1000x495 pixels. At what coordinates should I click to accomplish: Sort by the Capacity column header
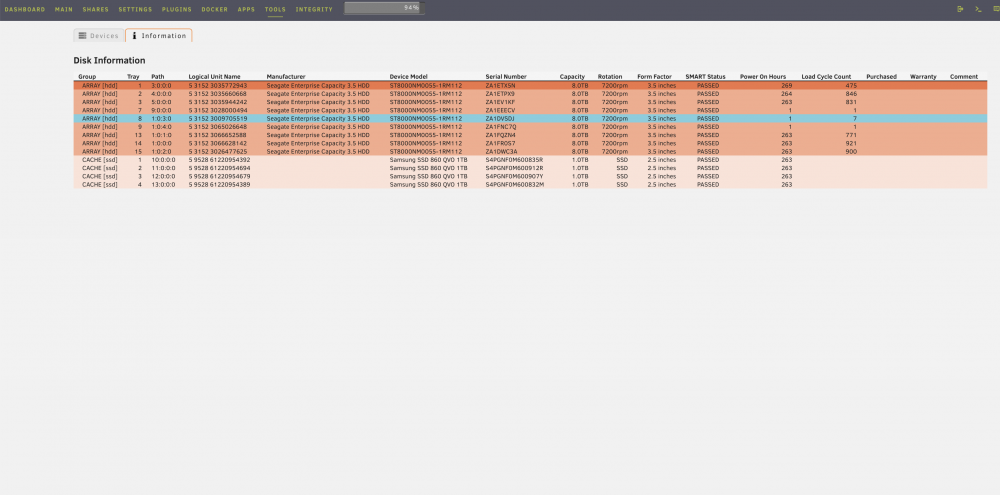573,77
